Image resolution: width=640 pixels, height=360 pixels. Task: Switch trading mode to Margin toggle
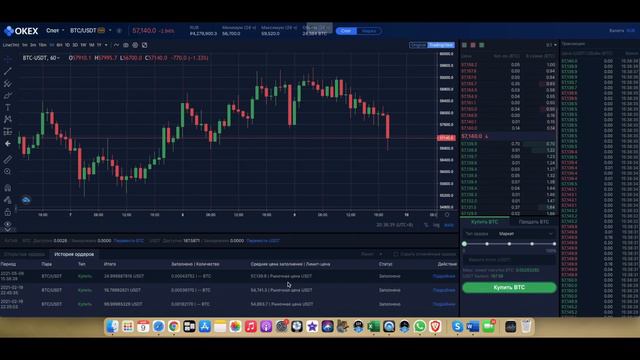coord(369,31)
